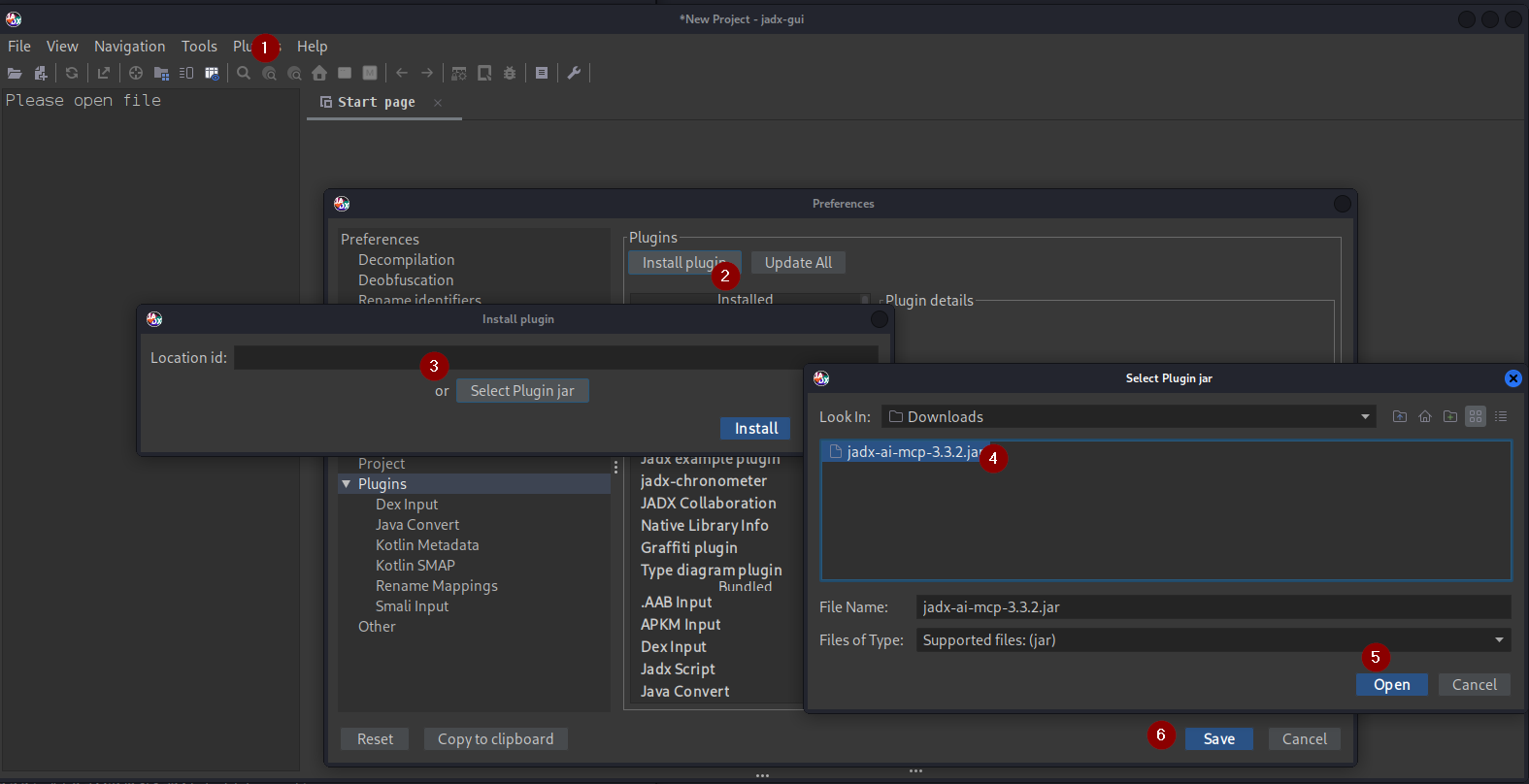The width and height of the screenshot is (1529, 784).
Task: Switch file chooser to details view
Action: click(1501, 416)
